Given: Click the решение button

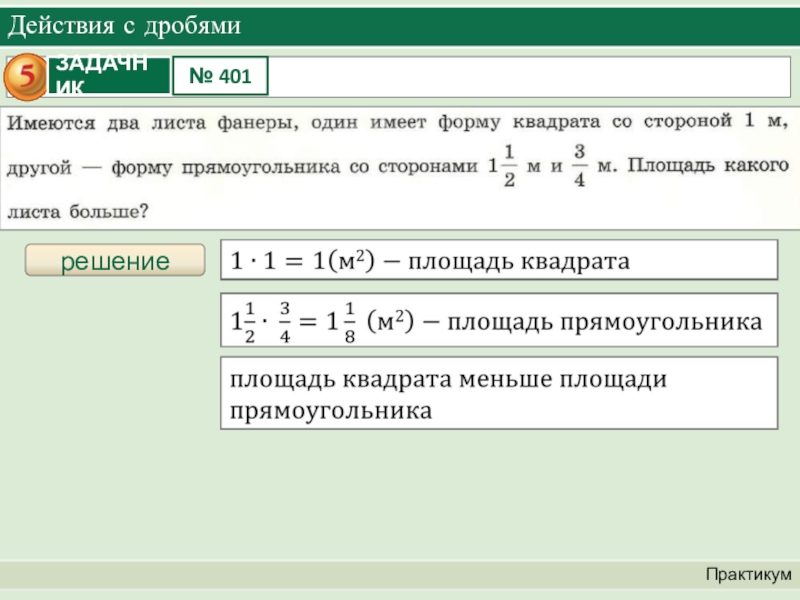Looking at the screenshot, I should click(115, 260).
